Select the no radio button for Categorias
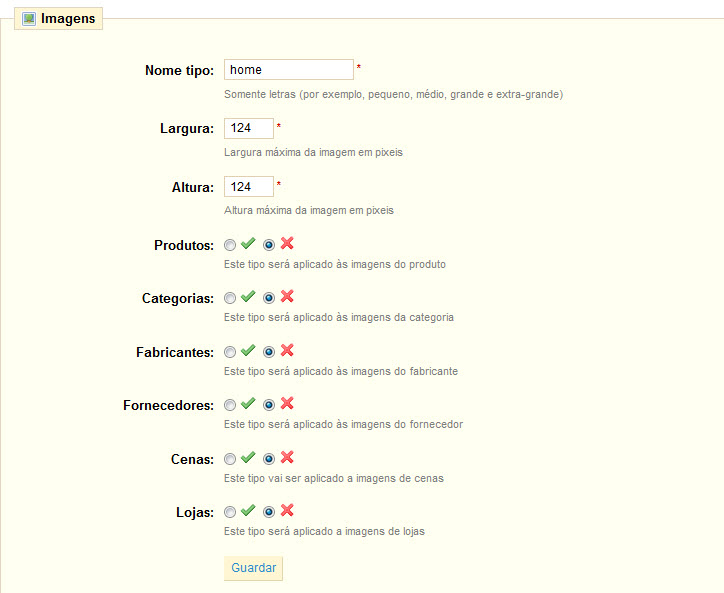Viewport: 724px width, 593px height. pyautogui.click(x=269, y=298)
